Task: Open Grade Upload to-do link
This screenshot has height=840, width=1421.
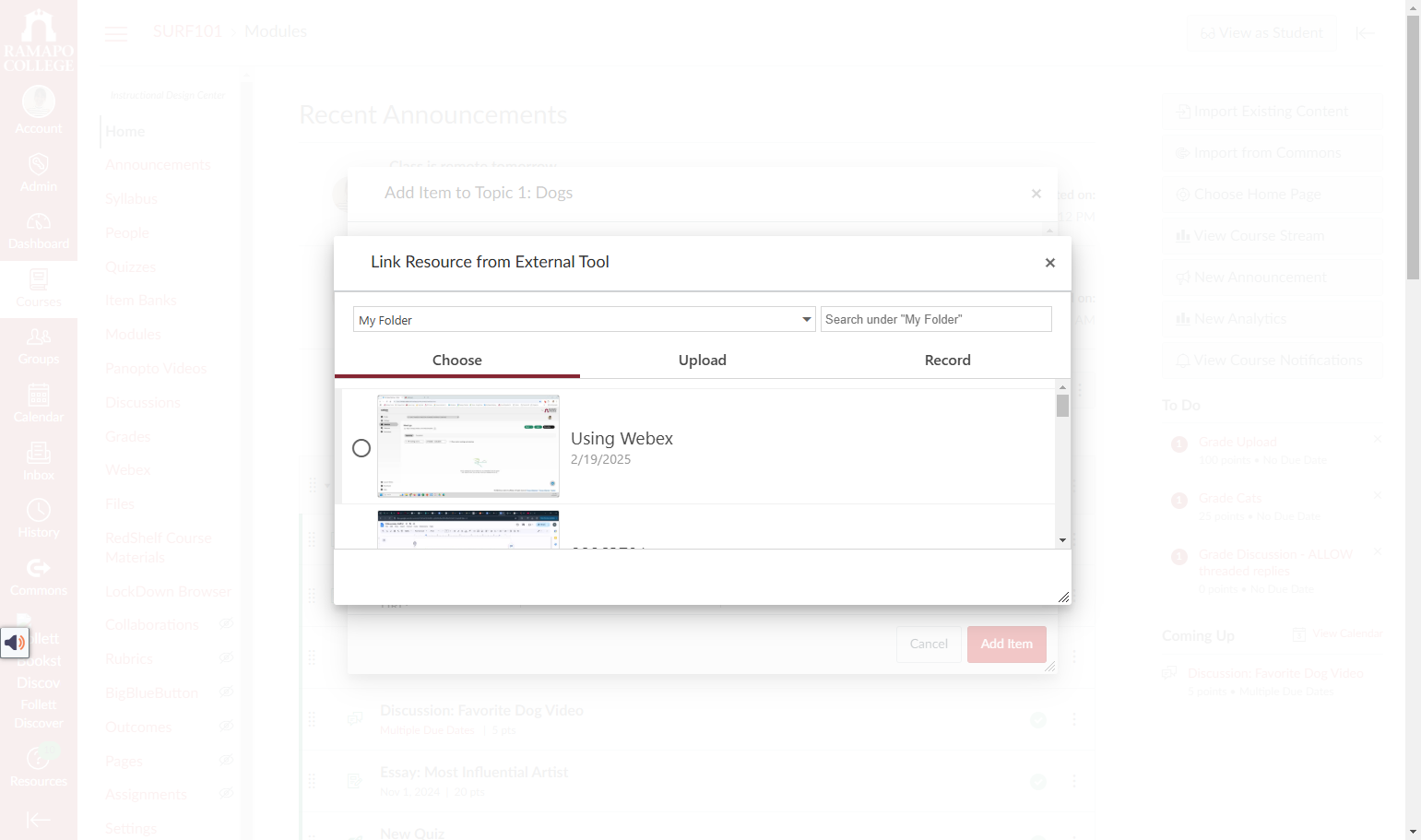Action: coord(1237,443)
